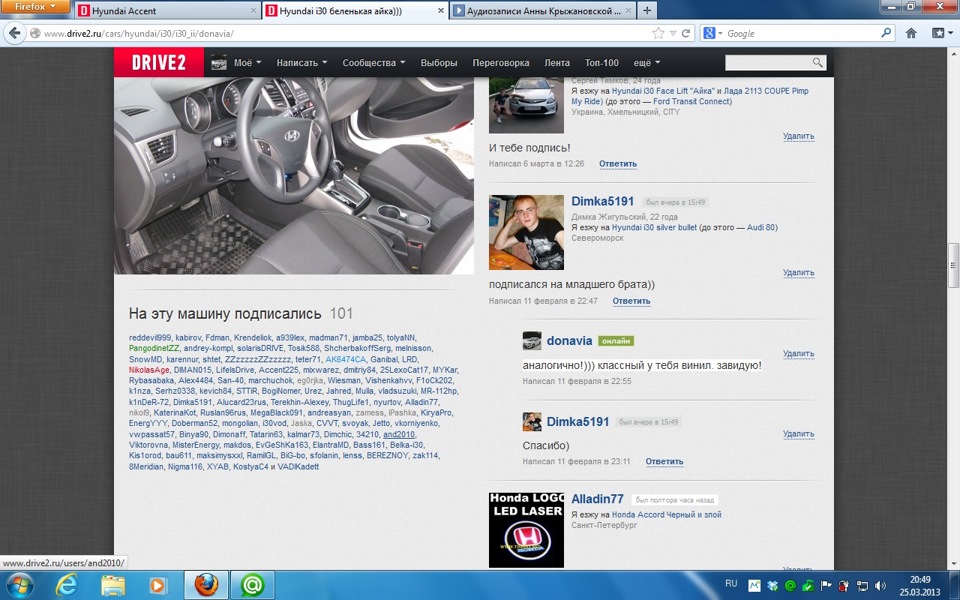Open the volume speaker tray icon

pos(880,586)
